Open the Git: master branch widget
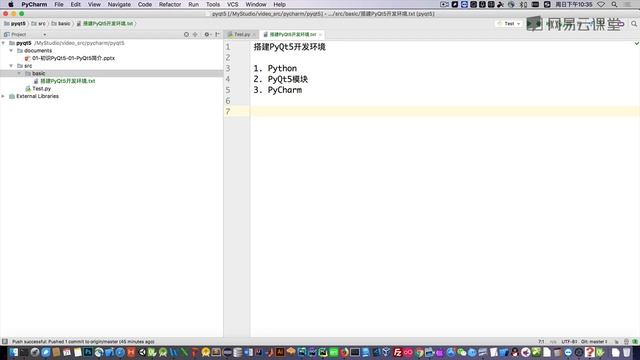The height and width of the screenshot is (360, 640). pyautogui.click(x=594, y=342)
